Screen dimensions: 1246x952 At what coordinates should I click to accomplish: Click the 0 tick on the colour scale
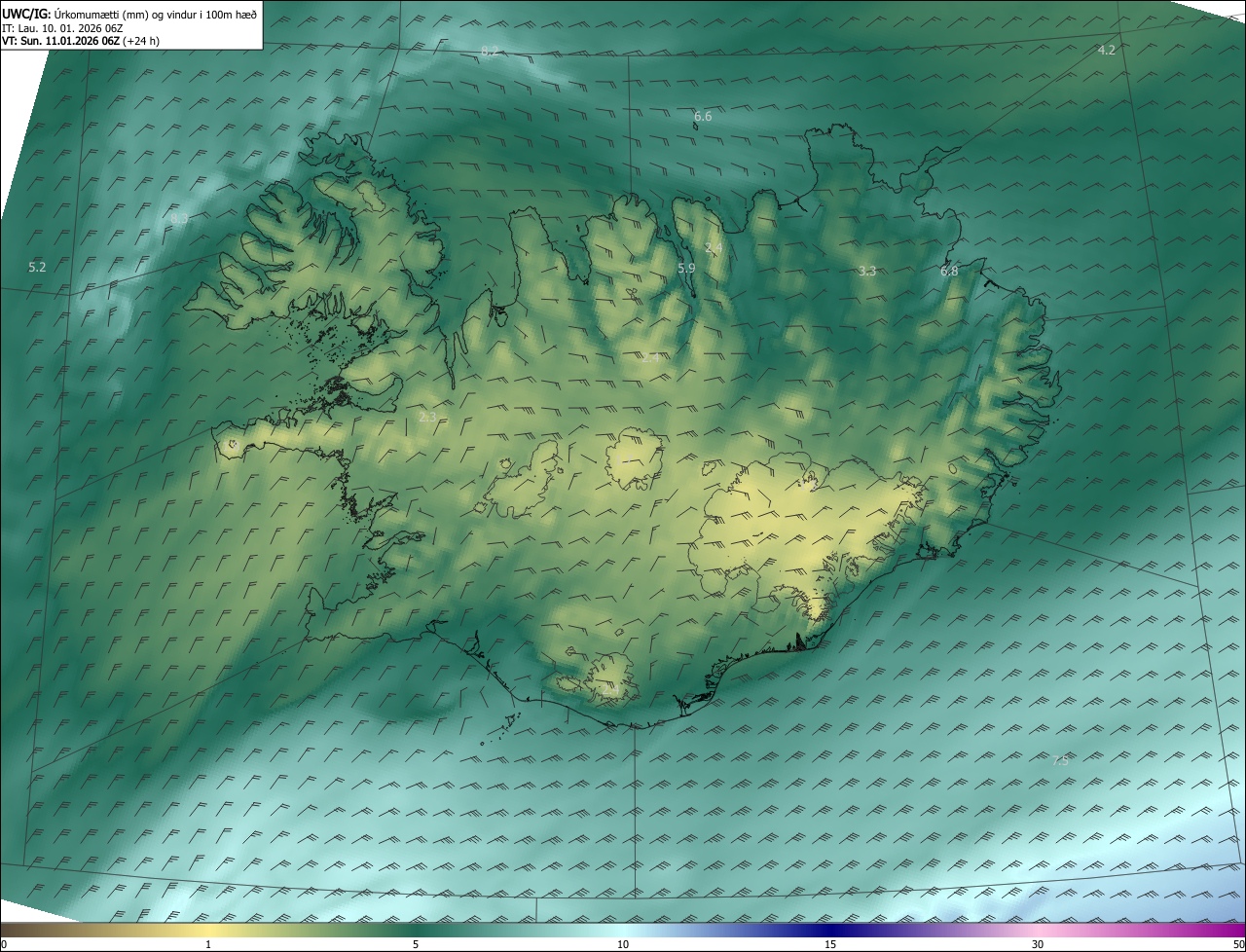point(3,944)
